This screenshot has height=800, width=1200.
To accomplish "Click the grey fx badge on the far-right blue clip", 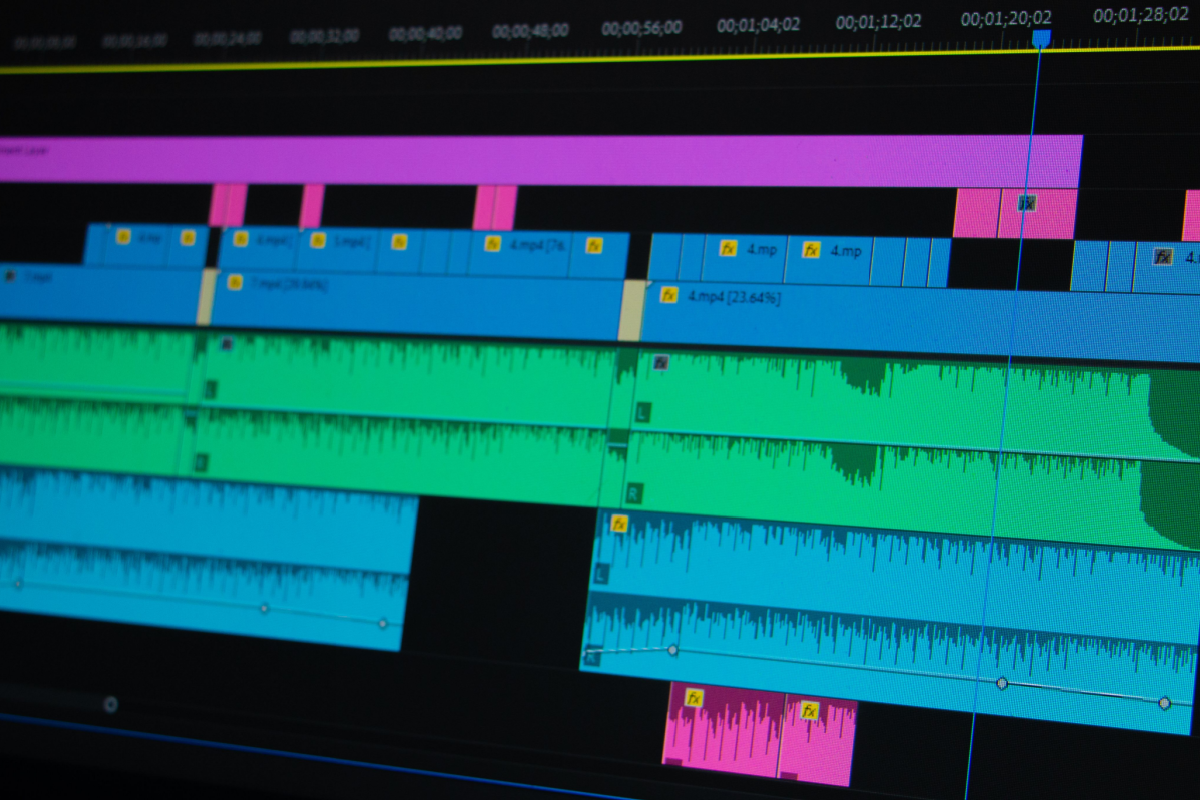I will pyautogui.click(x=1162, y=256).
